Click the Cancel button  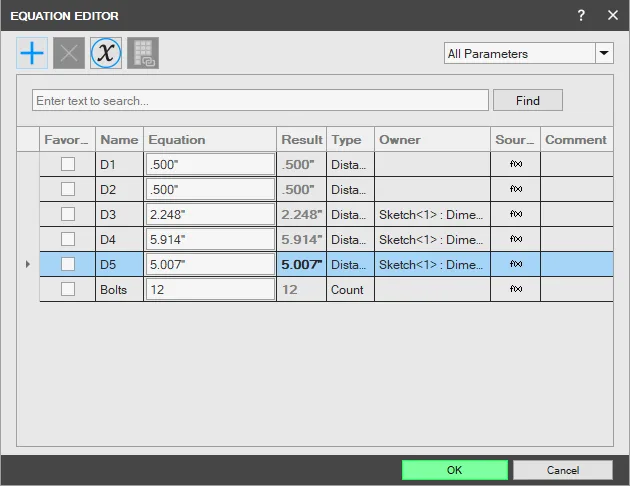coord(563,470)
